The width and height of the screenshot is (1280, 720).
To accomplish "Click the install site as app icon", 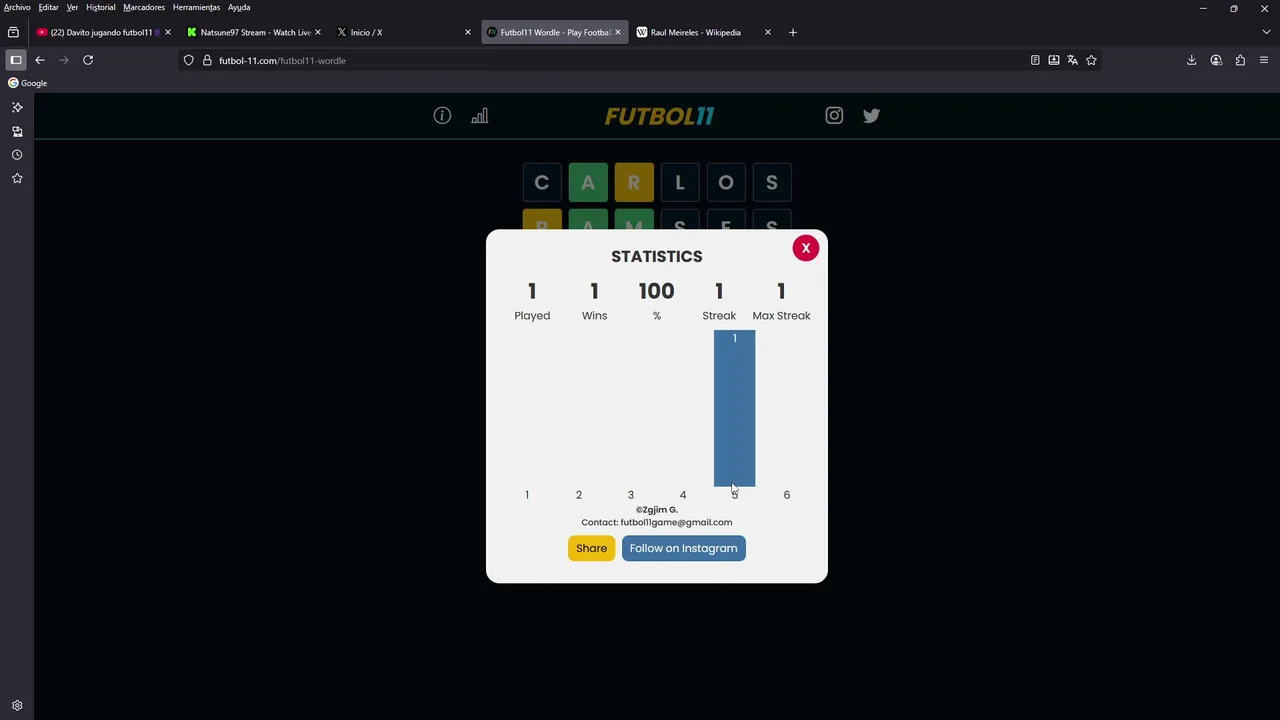I will click(1054, 60).
